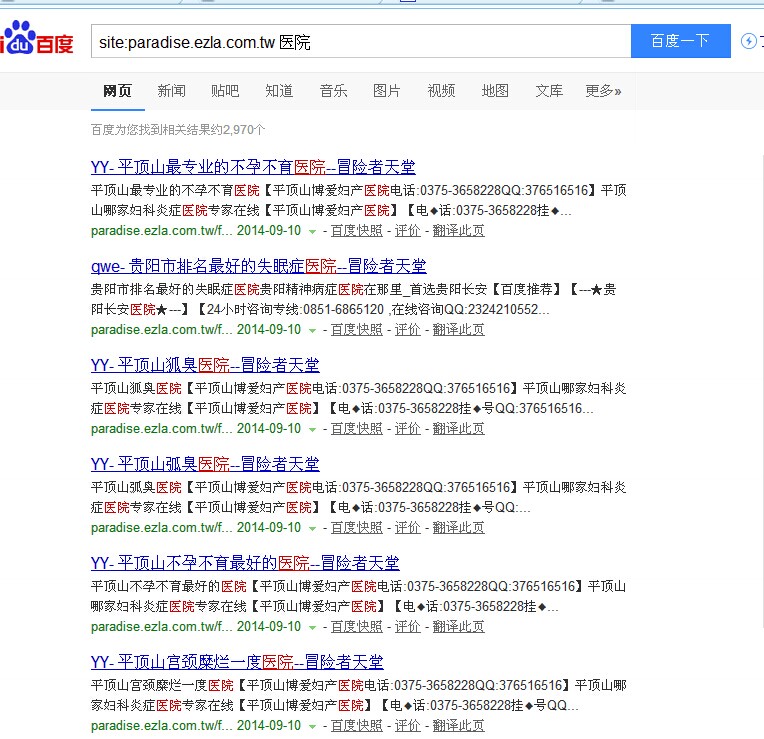Open 百度快照 for 失眠症医院 result
This screenshot has height=739, width=764.
357,330
